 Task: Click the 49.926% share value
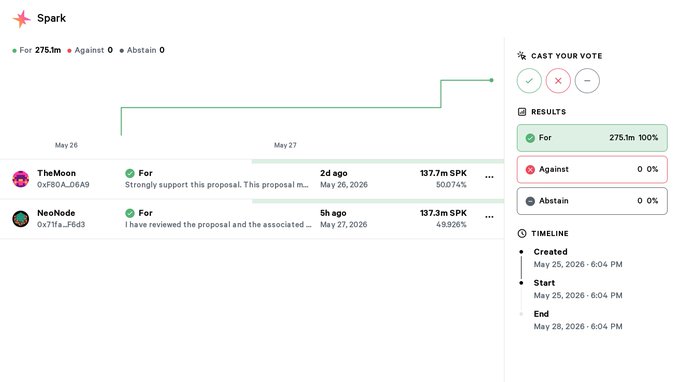(x=451, y=225)
